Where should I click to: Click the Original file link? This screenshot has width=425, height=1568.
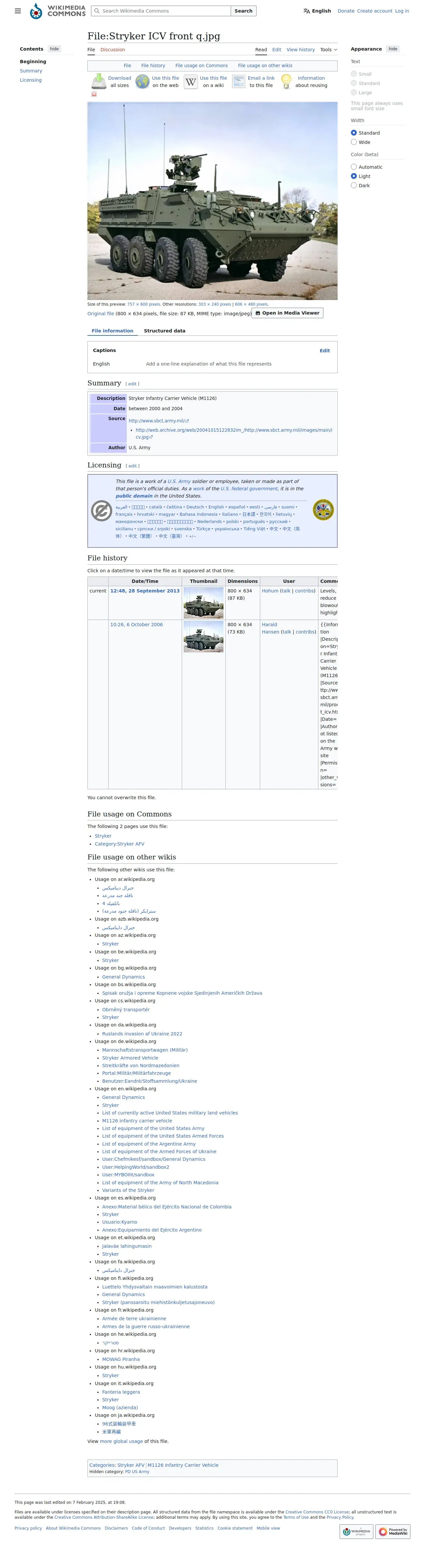point(101,314)
